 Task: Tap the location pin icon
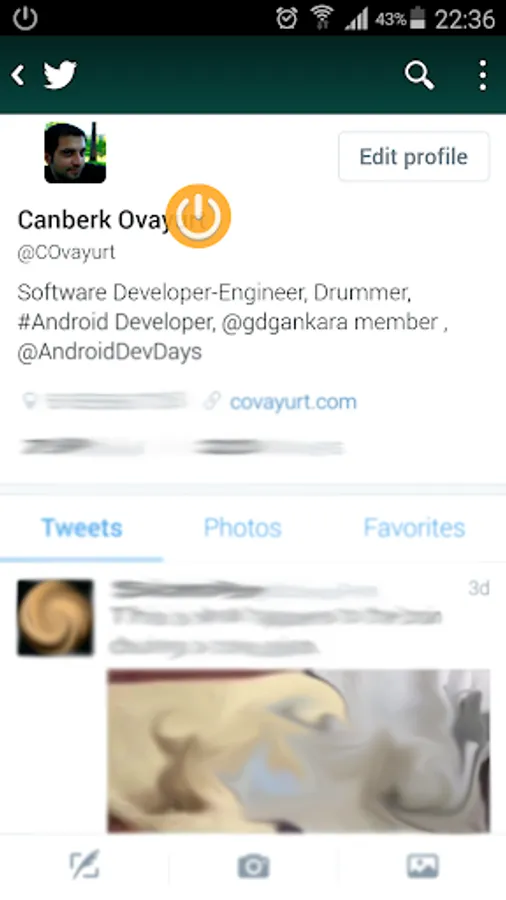[x=29, y=401]
